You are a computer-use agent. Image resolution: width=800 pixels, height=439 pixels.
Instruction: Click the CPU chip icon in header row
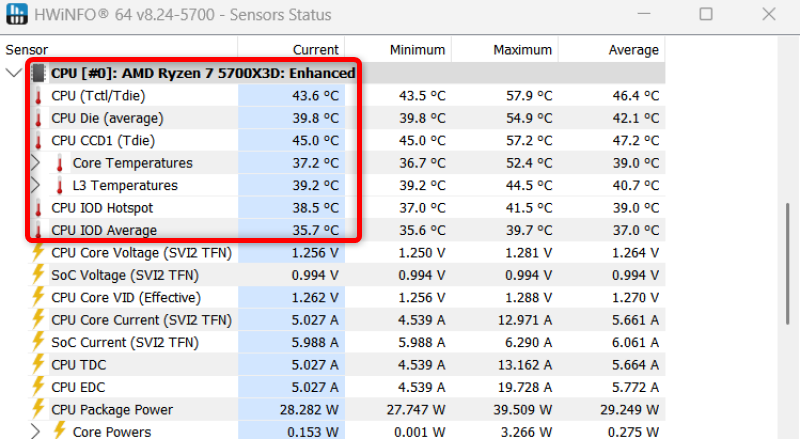coord(39,73)
